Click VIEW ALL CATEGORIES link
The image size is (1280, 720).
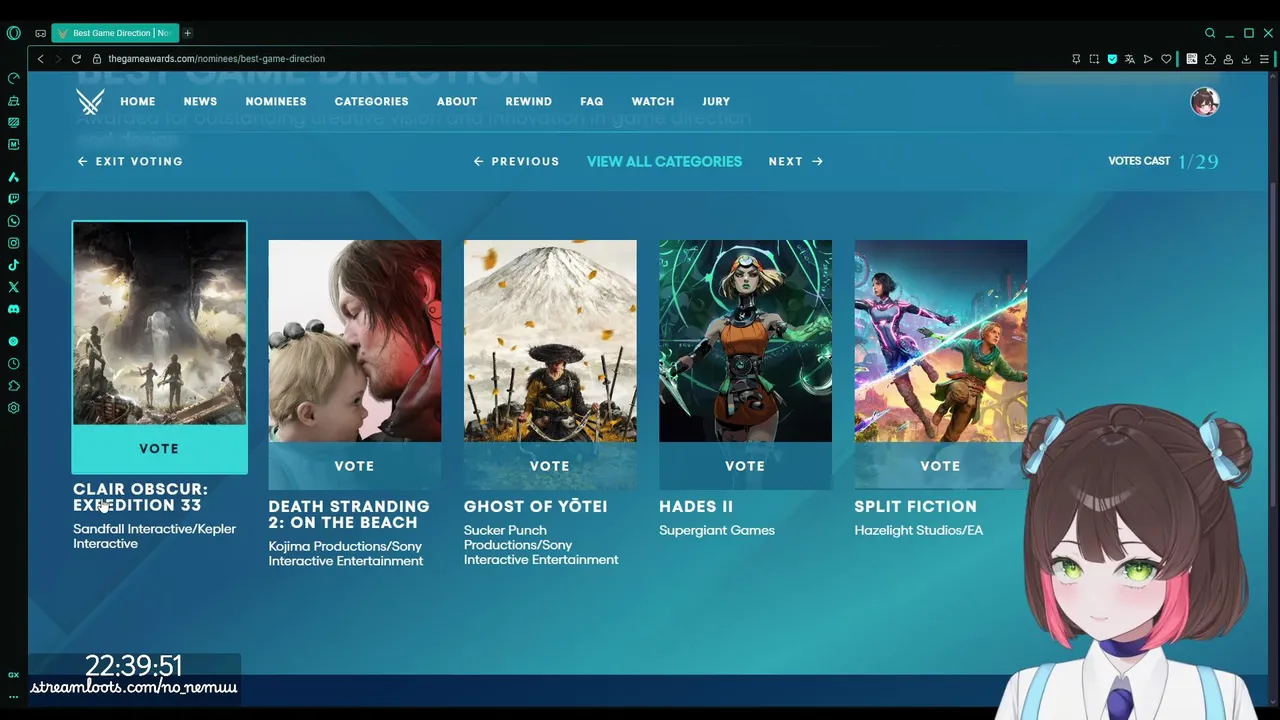664,161
